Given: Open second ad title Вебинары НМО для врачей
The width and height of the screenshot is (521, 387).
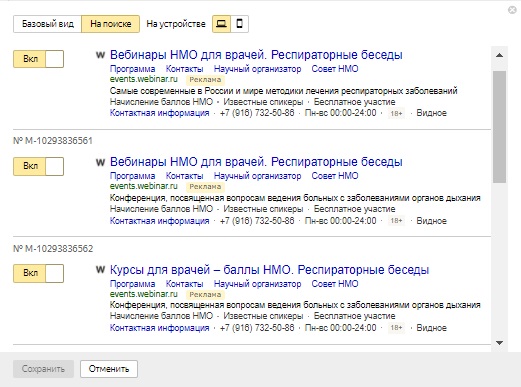Looking at the screenshot, I should tap(256, 162).
